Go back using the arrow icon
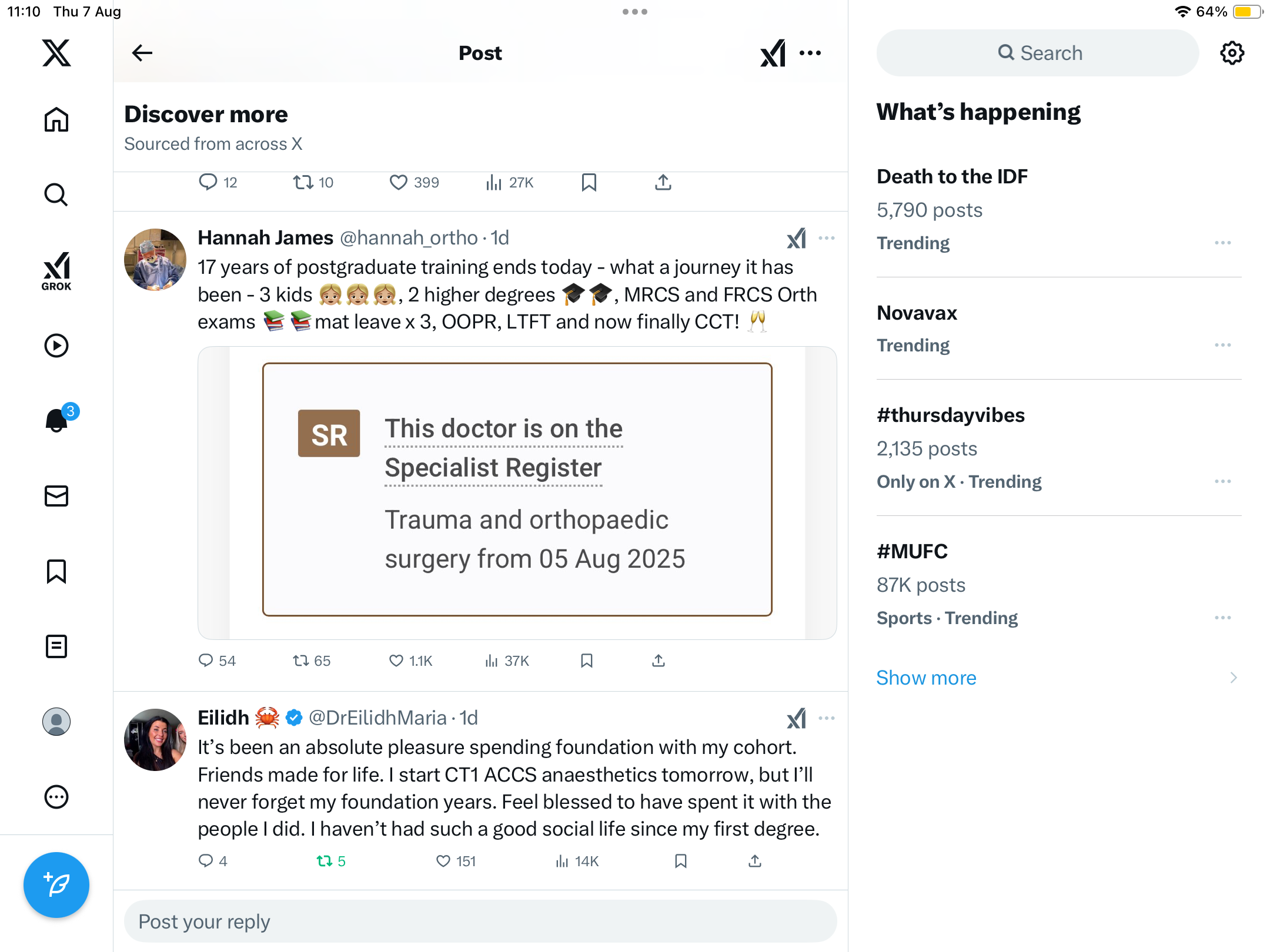Screen dimensions: 1270x952 point(142,53)
